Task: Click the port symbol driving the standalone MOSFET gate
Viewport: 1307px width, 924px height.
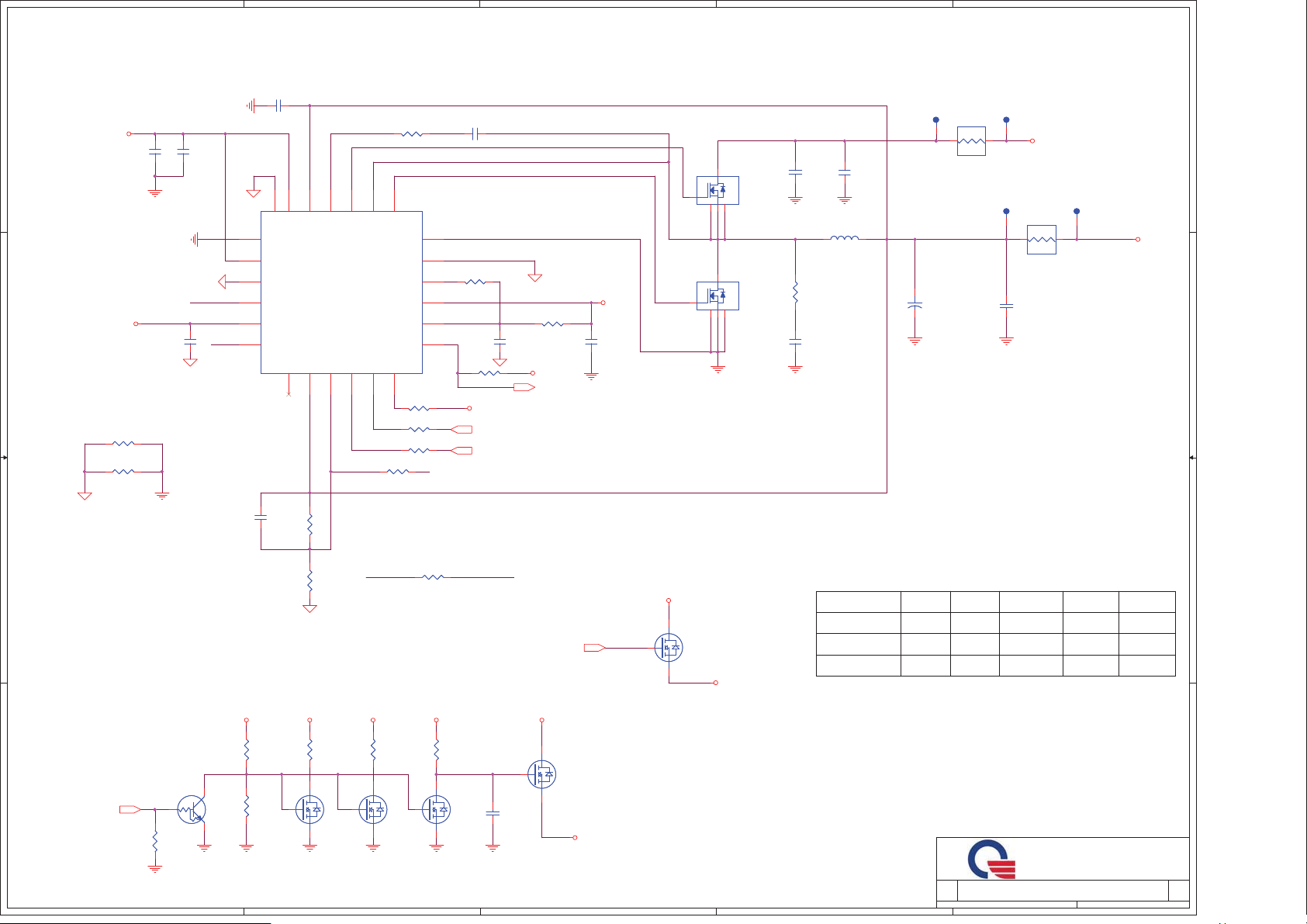Action: pyautogui.click(x=594, y=647)
